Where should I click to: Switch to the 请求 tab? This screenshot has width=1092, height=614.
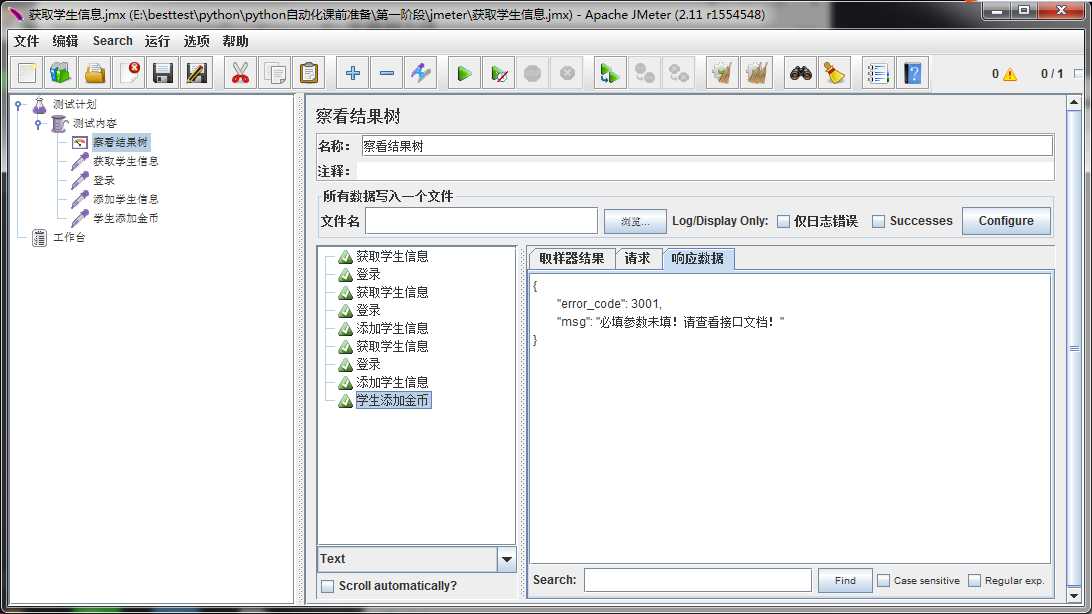(x=637, y=258)
